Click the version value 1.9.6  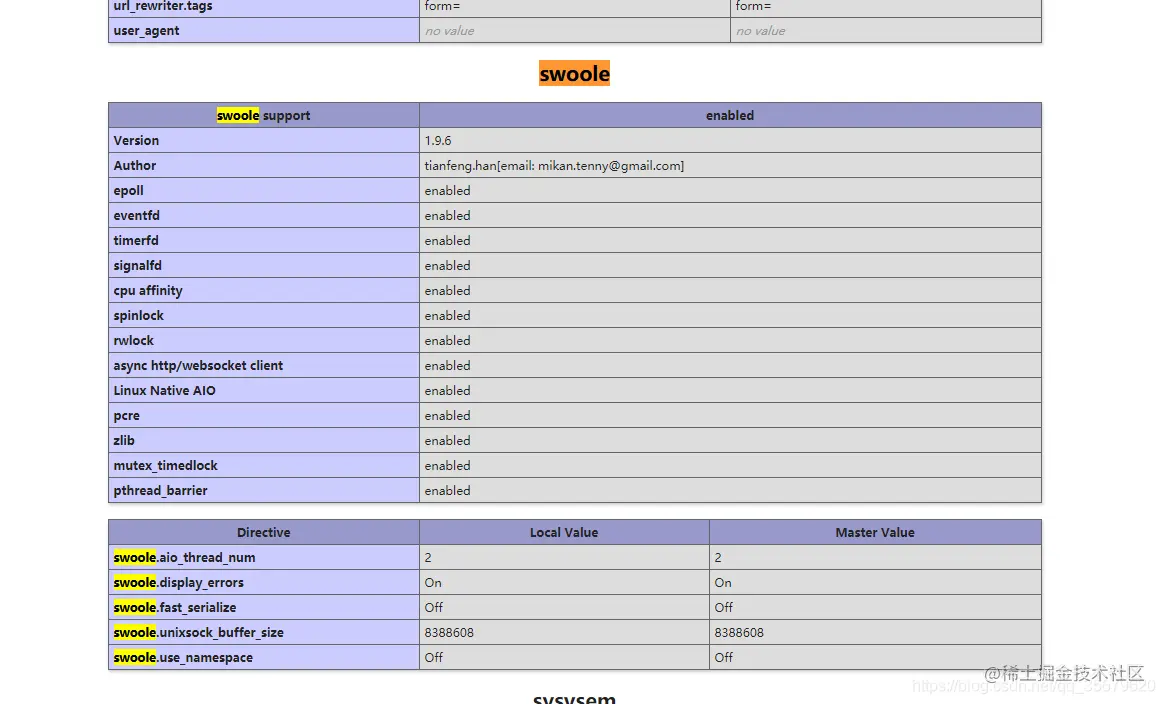[x=438, y=140]
